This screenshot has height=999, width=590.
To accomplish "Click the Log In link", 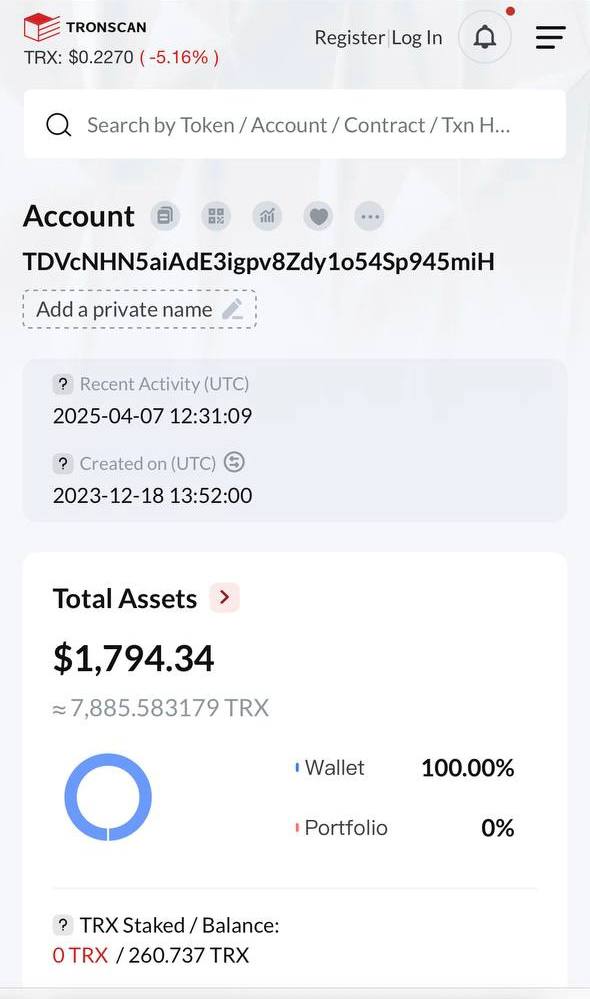I will click(x=417, y=38).
